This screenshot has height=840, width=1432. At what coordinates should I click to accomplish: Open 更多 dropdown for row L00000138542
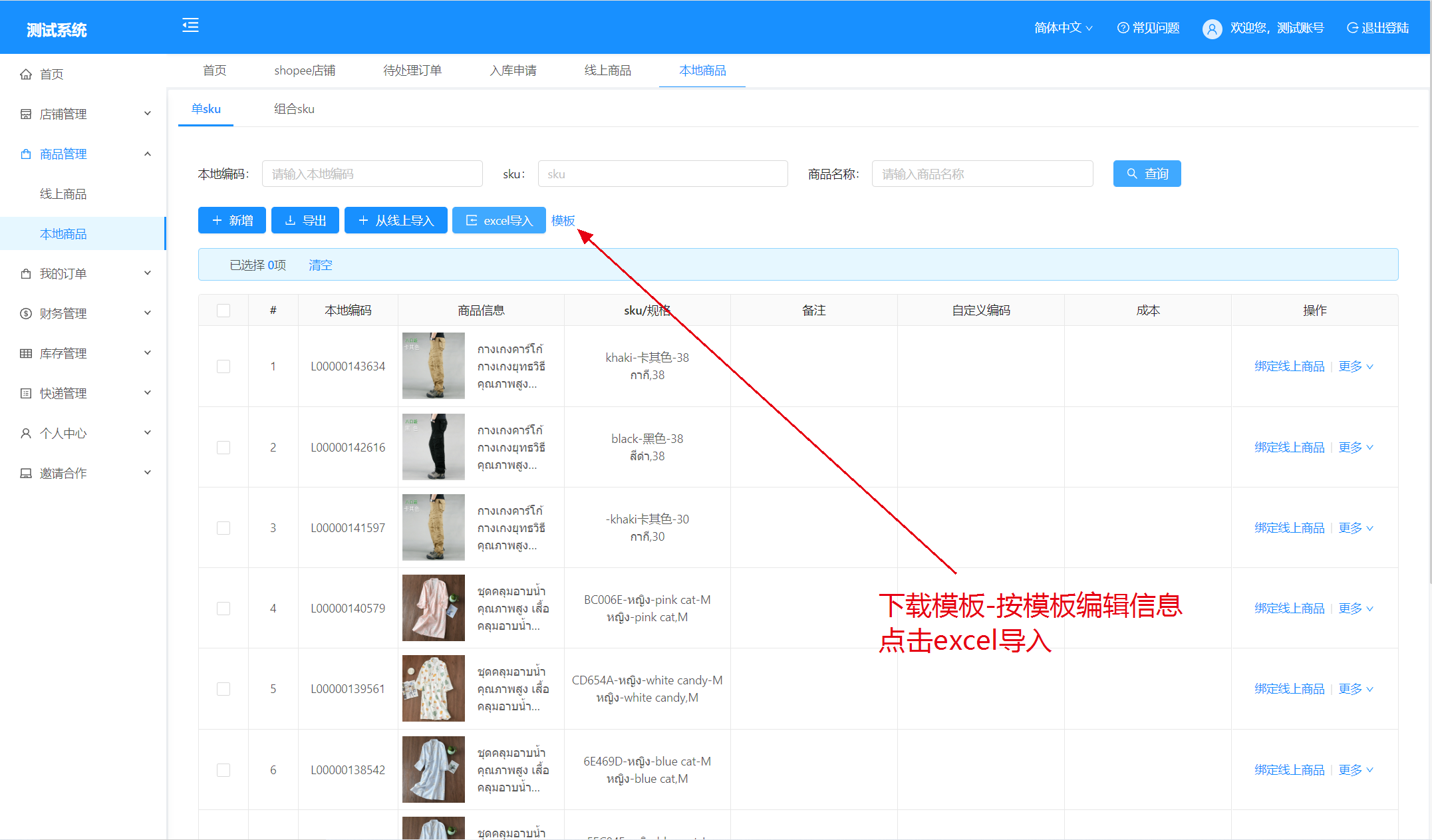pos(1356,770)
